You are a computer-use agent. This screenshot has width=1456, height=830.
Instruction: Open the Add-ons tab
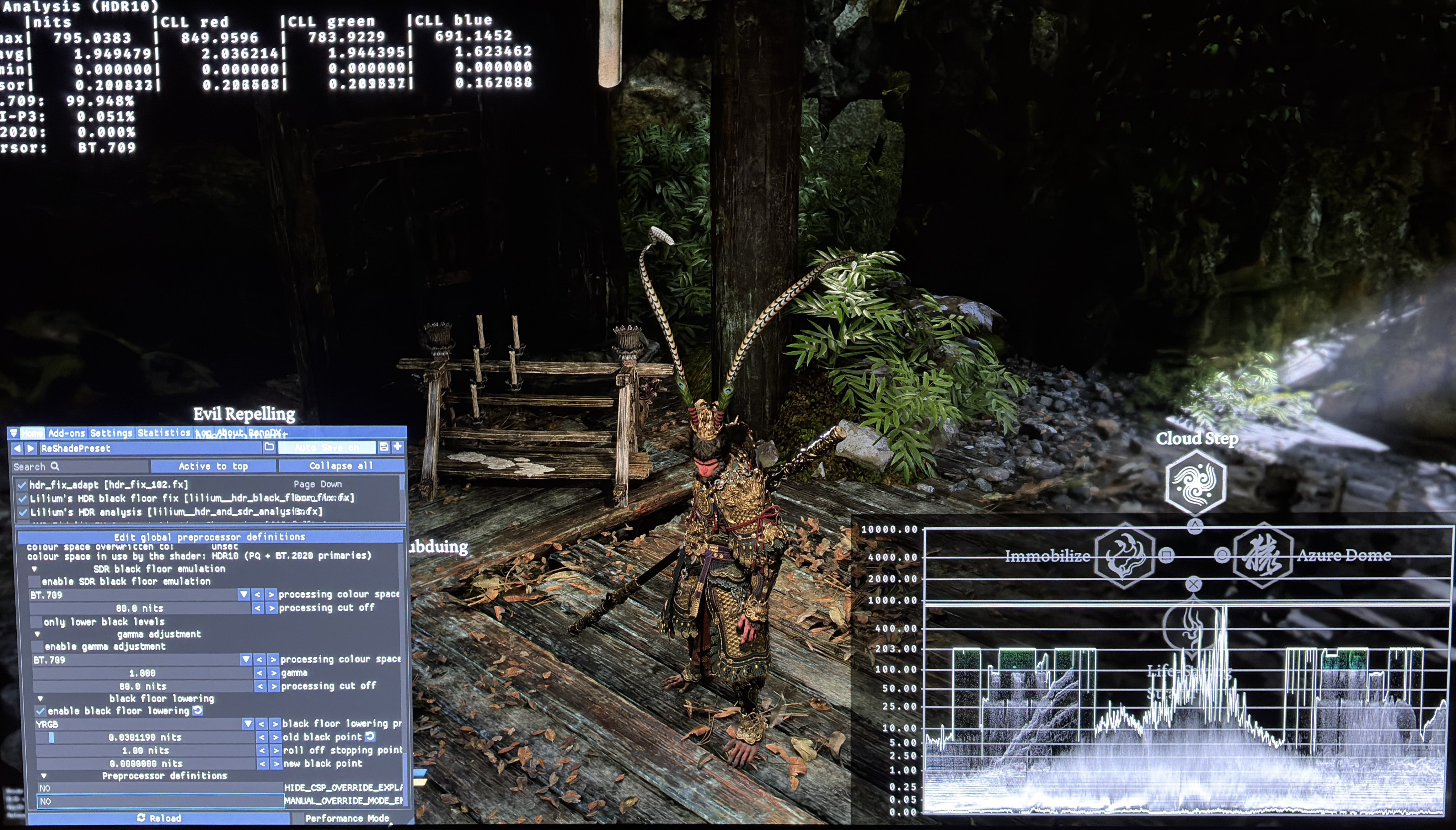pyautogui.click(x=66, y=433)
